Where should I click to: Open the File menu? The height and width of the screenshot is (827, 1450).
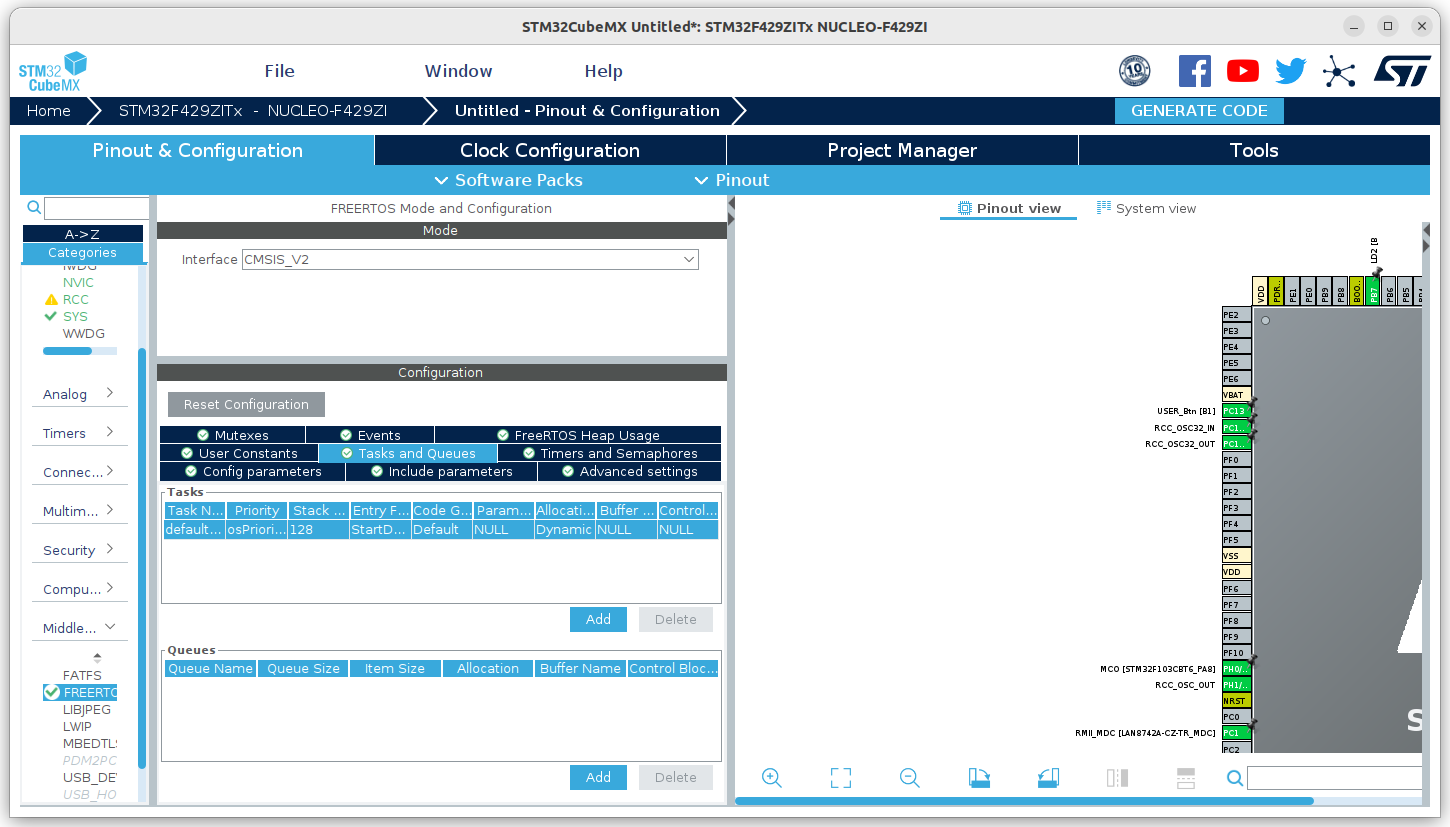pos(280,71)
